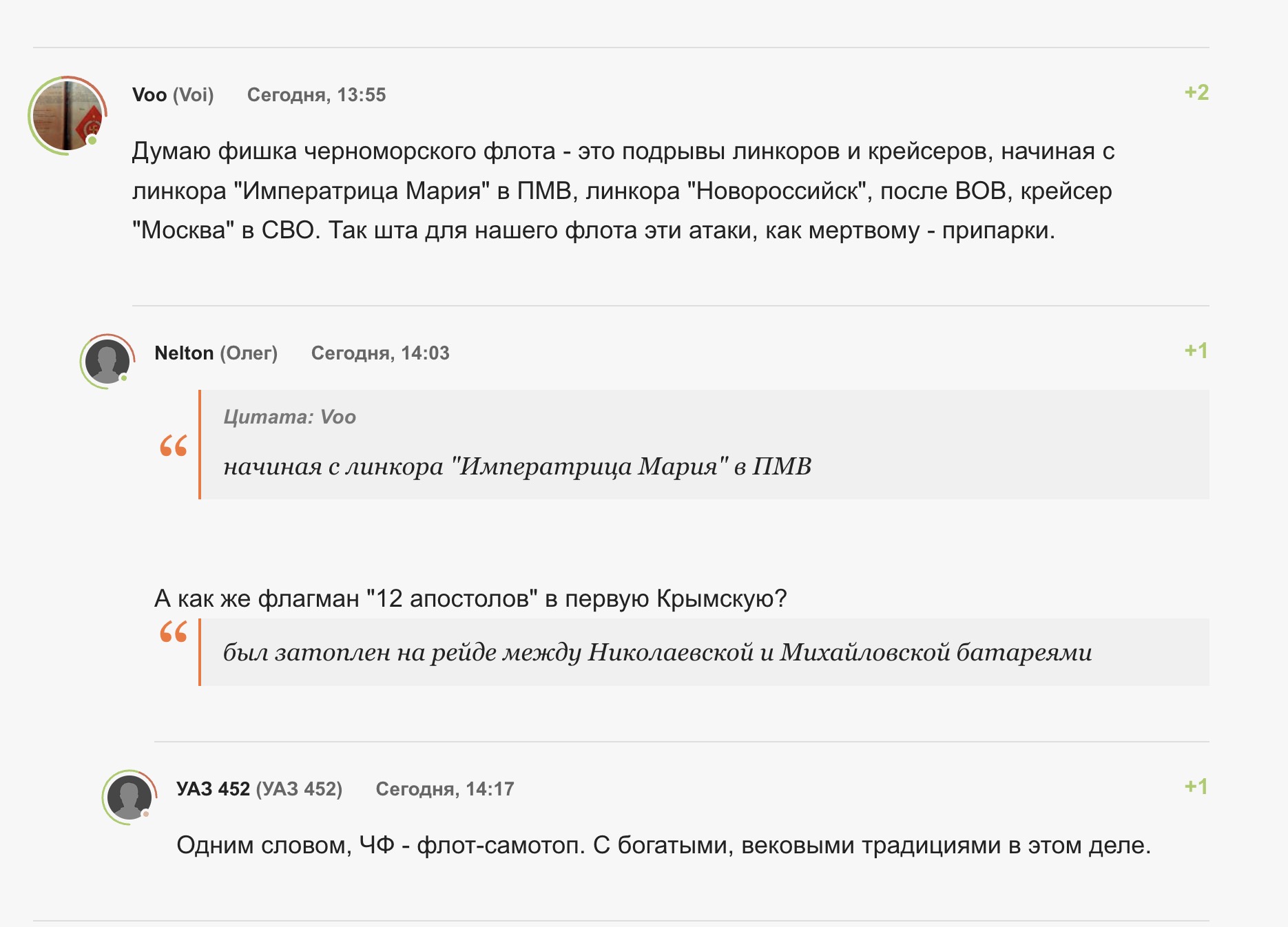Click online status dot on Nelton's avatar

124,378
